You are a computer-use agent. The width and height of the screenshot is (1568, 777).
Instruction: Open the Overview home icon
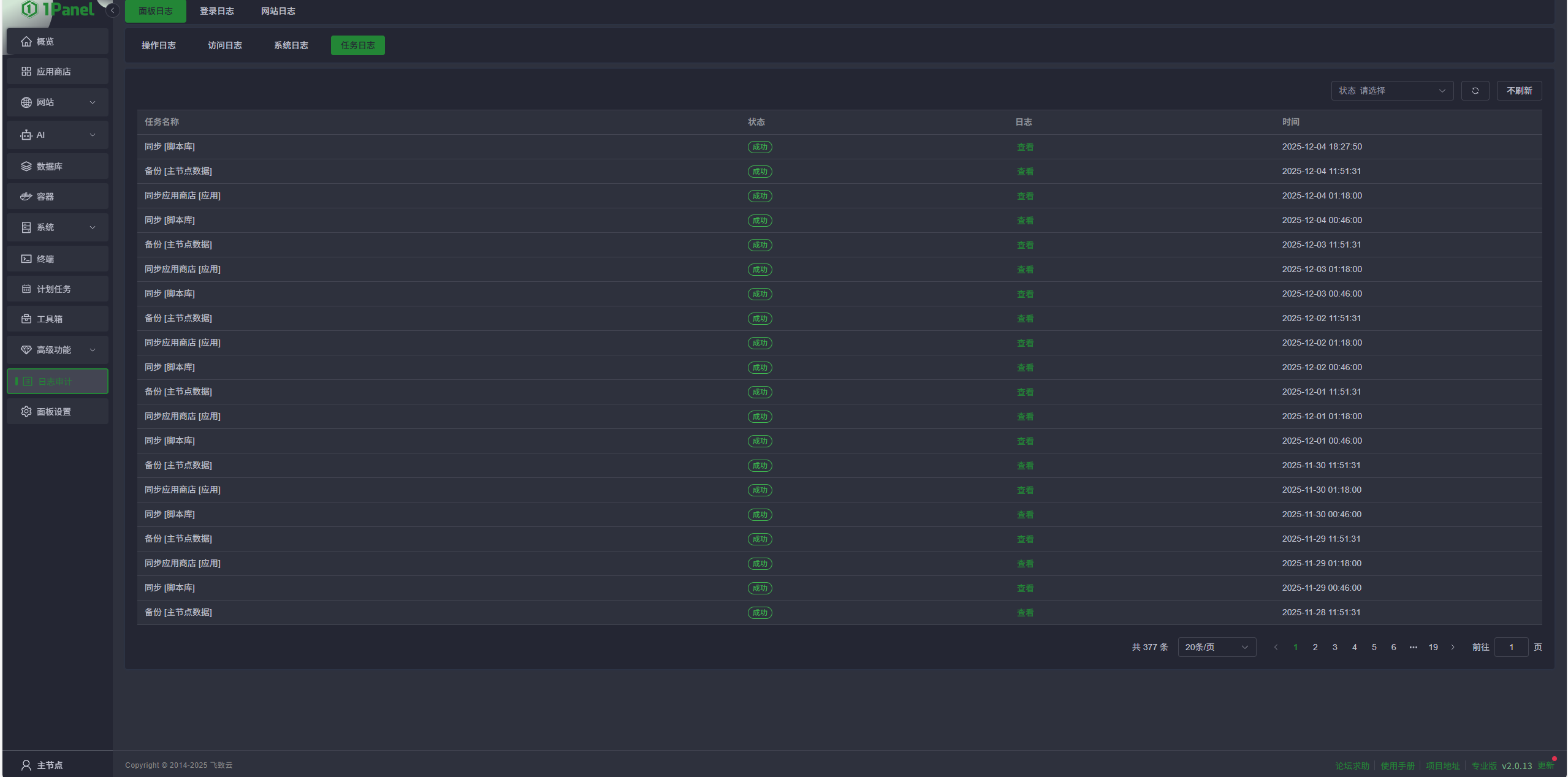tap(26, 42)
